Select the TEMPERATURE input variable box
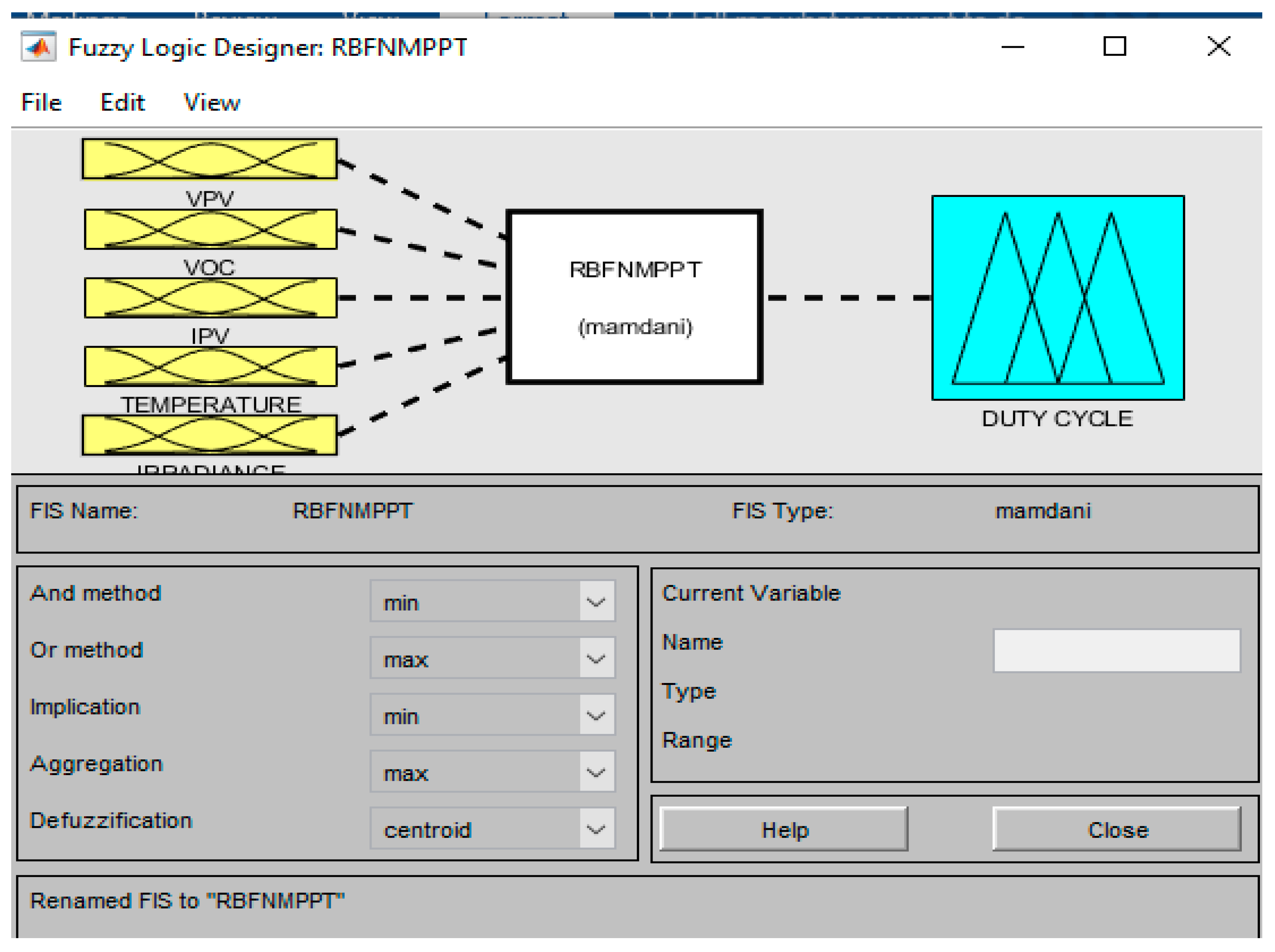Image resolution: width=1275 pixels, height=952 pixels. pyautogui.click(x=210, y=367)
